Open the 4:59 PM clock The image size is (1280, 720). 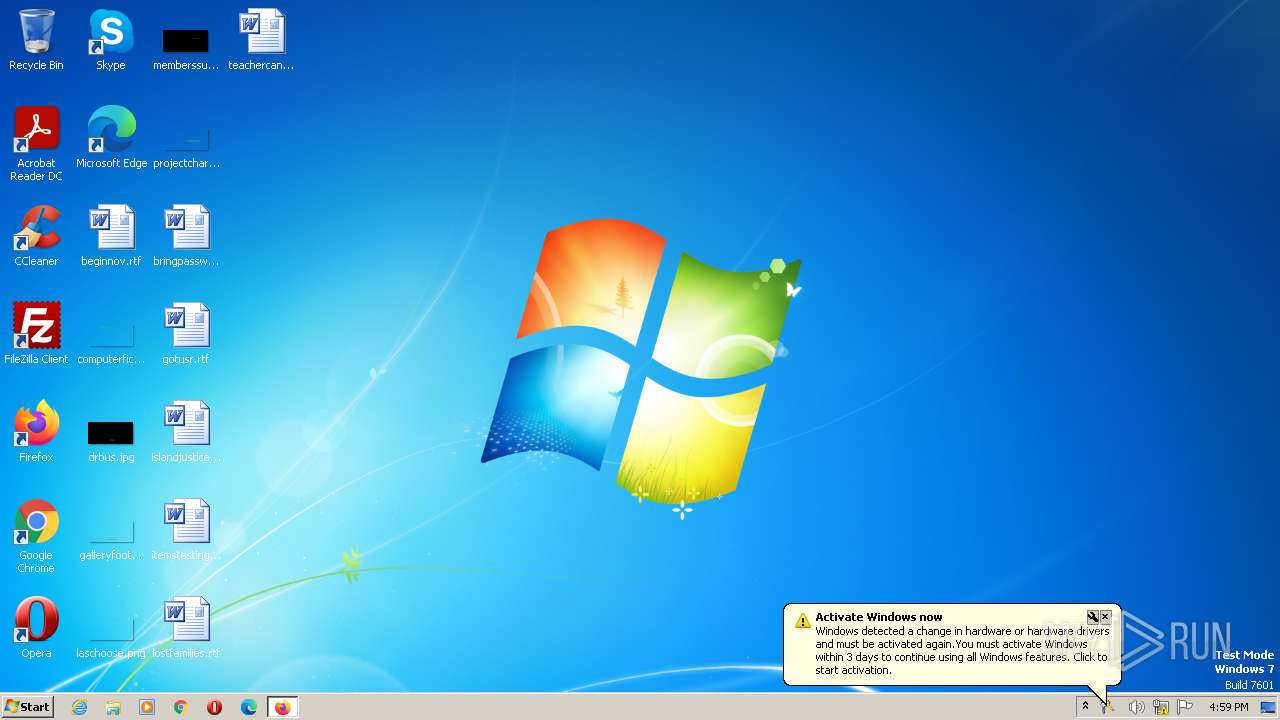[1228, 707]
